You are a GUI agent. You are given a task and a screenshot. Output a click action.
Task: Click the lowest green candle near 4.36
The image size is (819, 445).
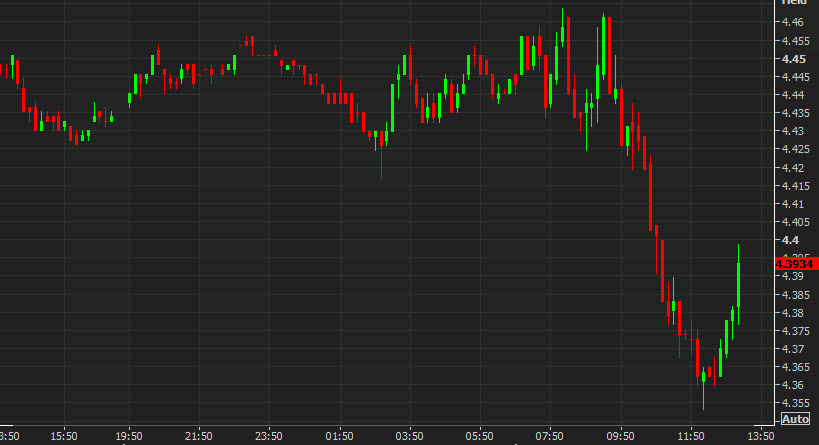(704, 388)
